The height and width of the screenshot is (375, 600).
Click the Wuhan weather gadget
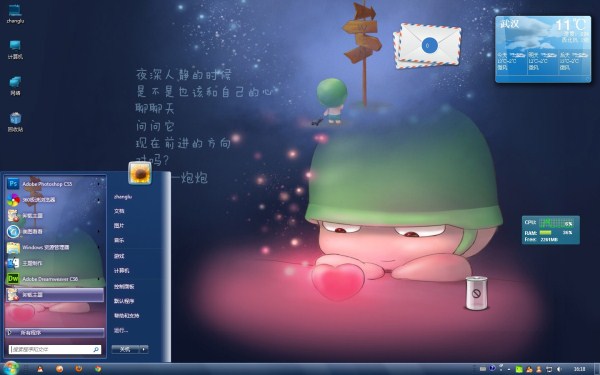[543, 49]
